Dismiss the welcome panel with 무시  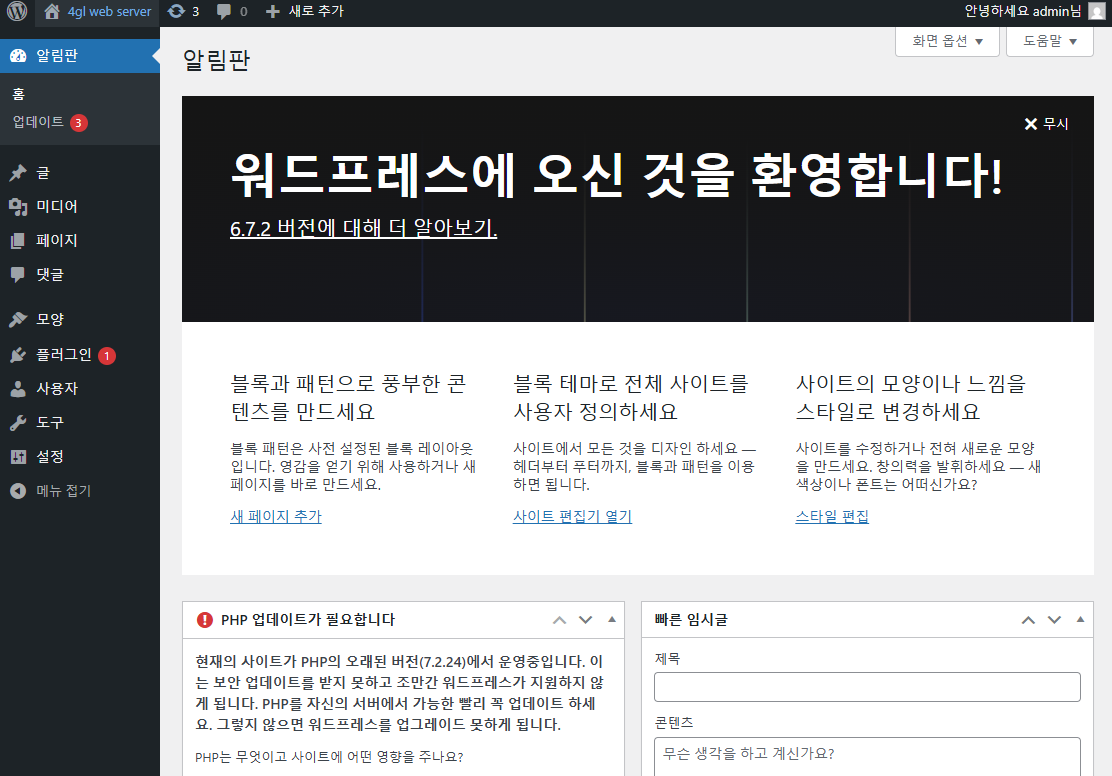(x=1046, y=124)
